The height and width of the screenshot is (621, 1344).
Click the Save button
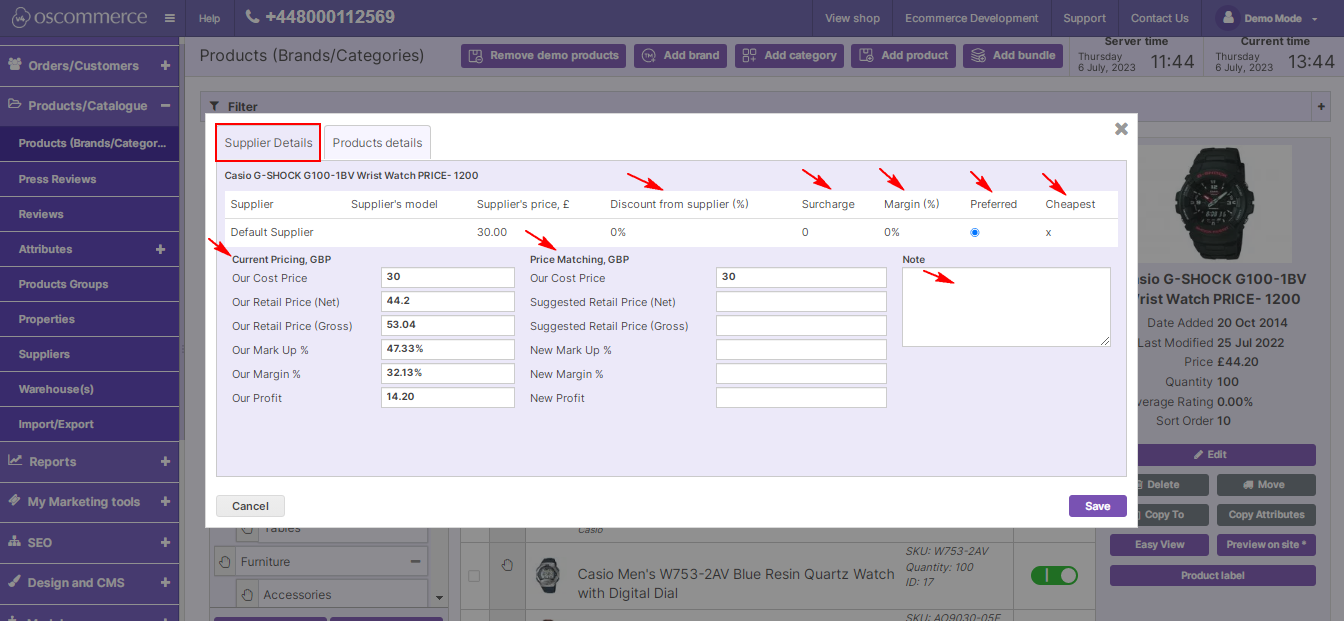pos(1097,506)
